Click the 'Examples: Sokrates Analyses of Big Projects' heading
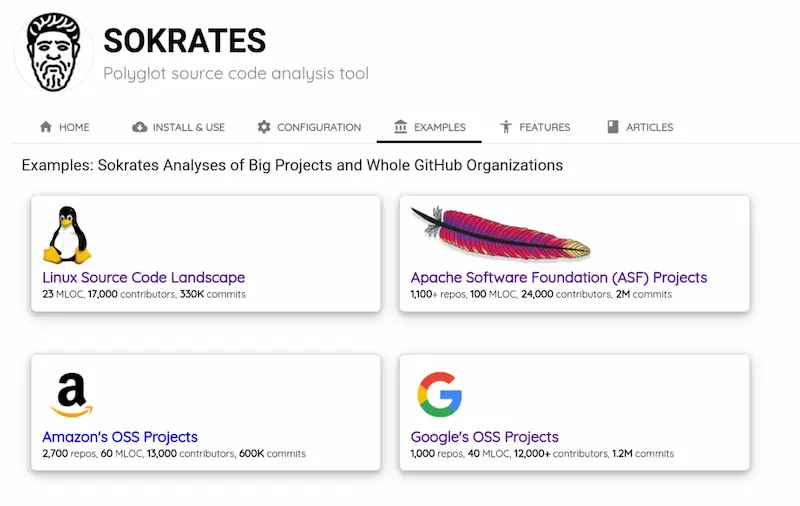Screen dimensions: 800x506 [292, 165]
